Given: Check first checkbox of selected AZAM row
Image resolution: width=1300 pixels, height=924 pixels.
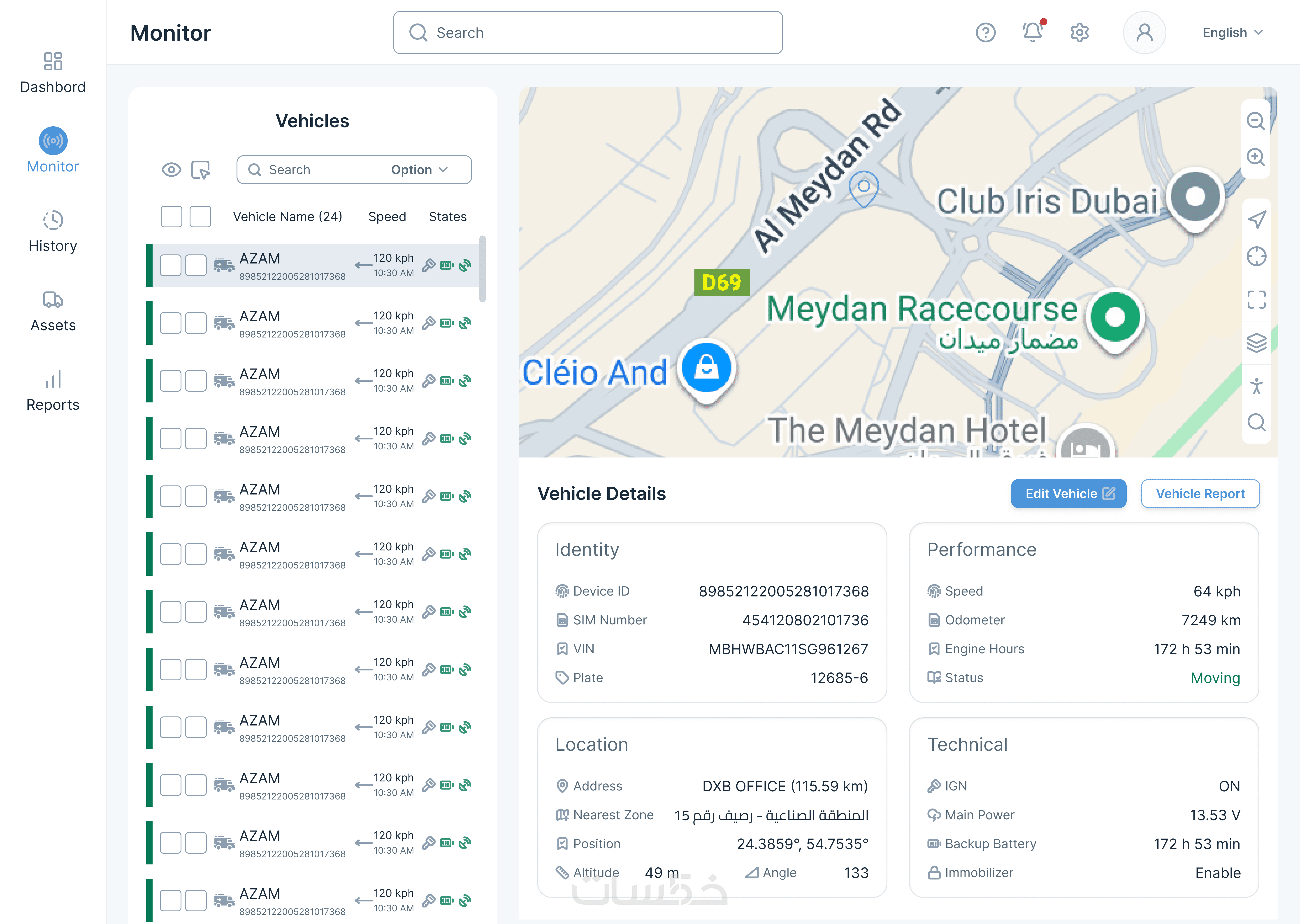Looking at the screenshot, I should click(171, 265).
